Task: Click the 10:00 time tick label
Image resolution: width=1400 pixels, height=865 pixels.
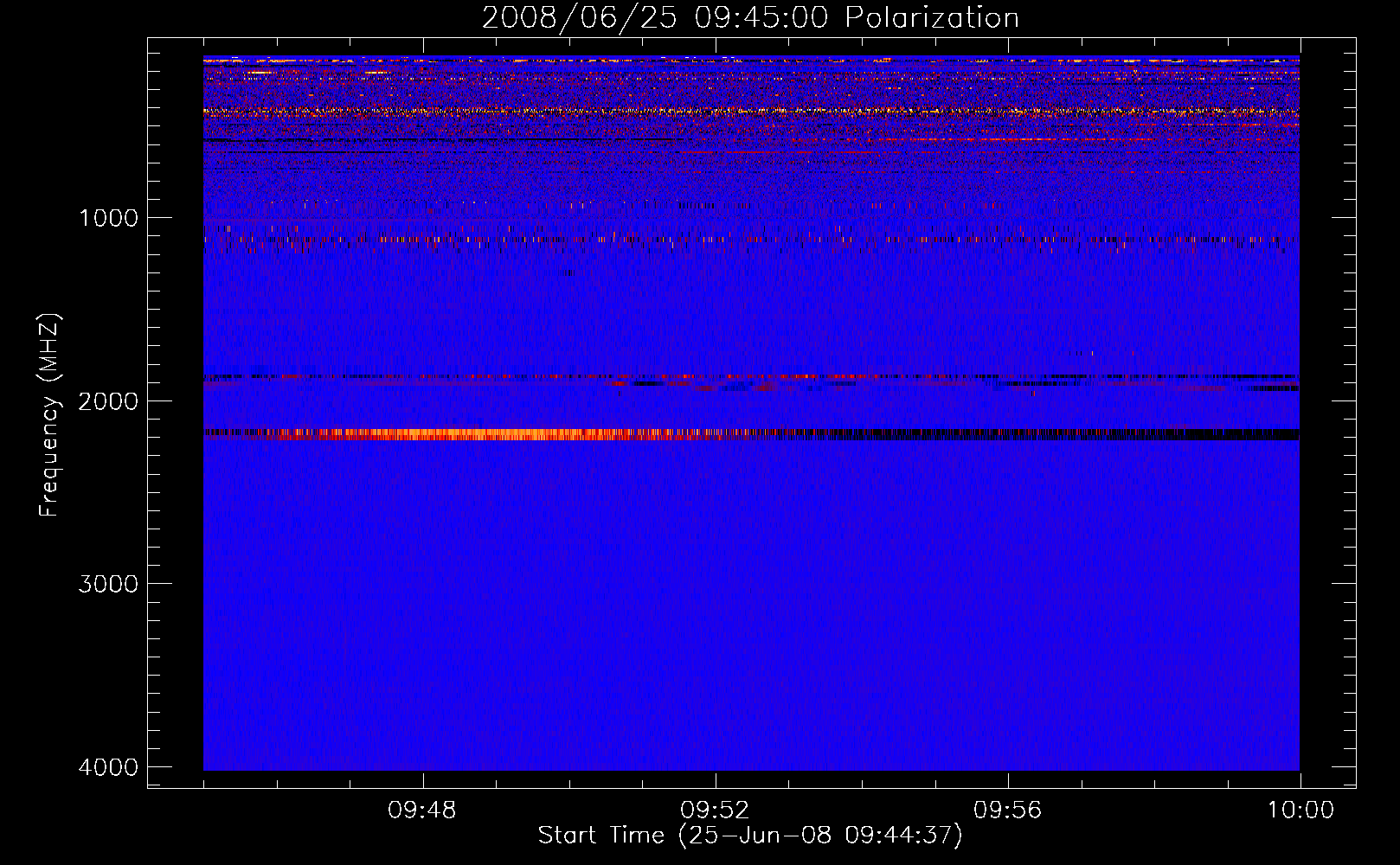Action: tap(1300, 811)
